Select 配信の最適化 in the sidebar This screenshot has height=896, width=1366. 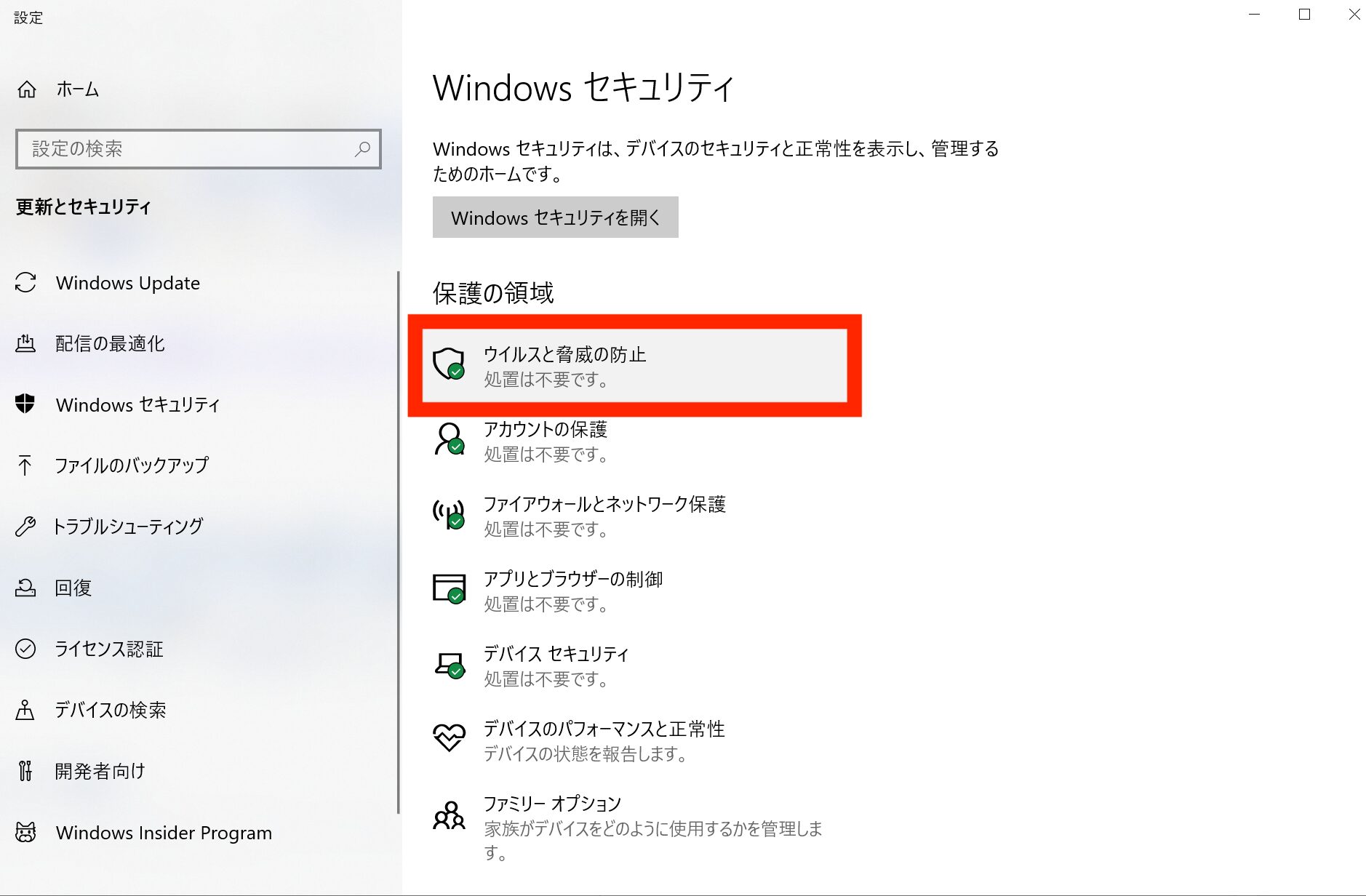110,343
